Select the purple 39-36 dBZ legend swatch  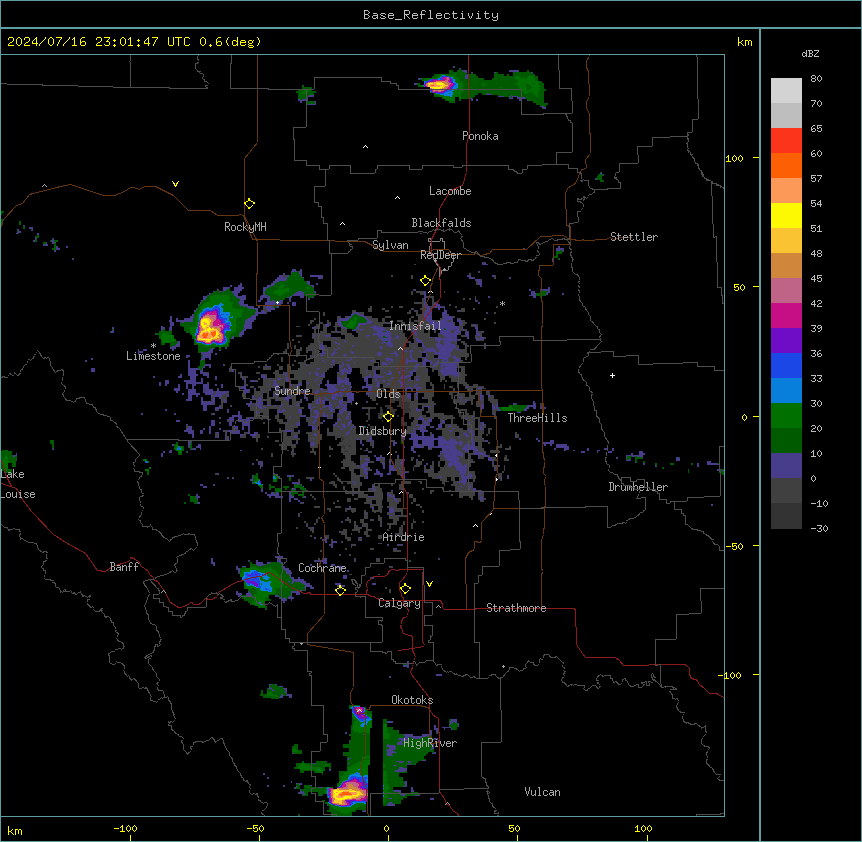[786, 341]
